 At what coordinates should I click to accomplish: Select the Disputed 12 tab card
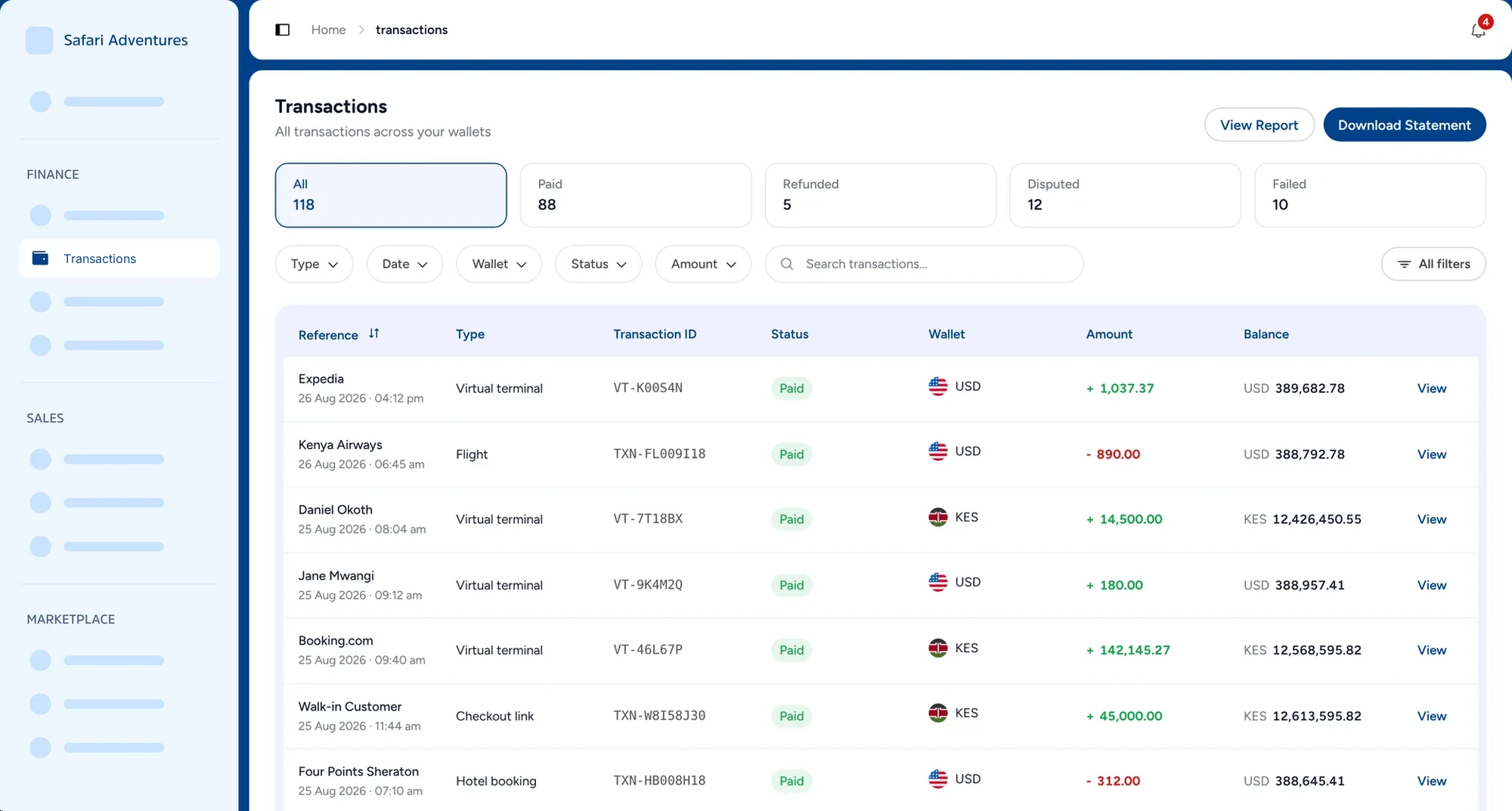[1126, 195]
